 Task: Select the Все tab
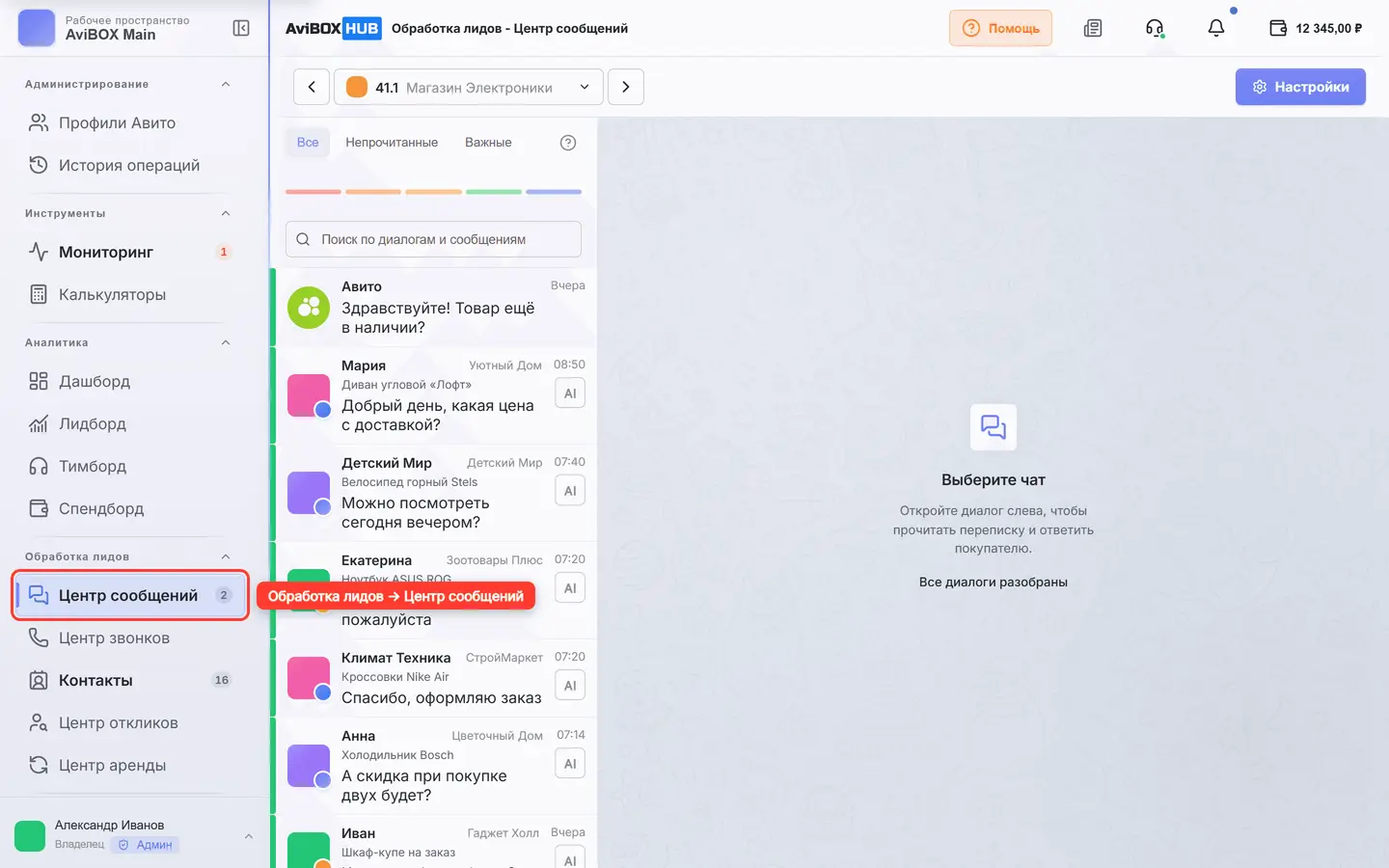point(308,142)
